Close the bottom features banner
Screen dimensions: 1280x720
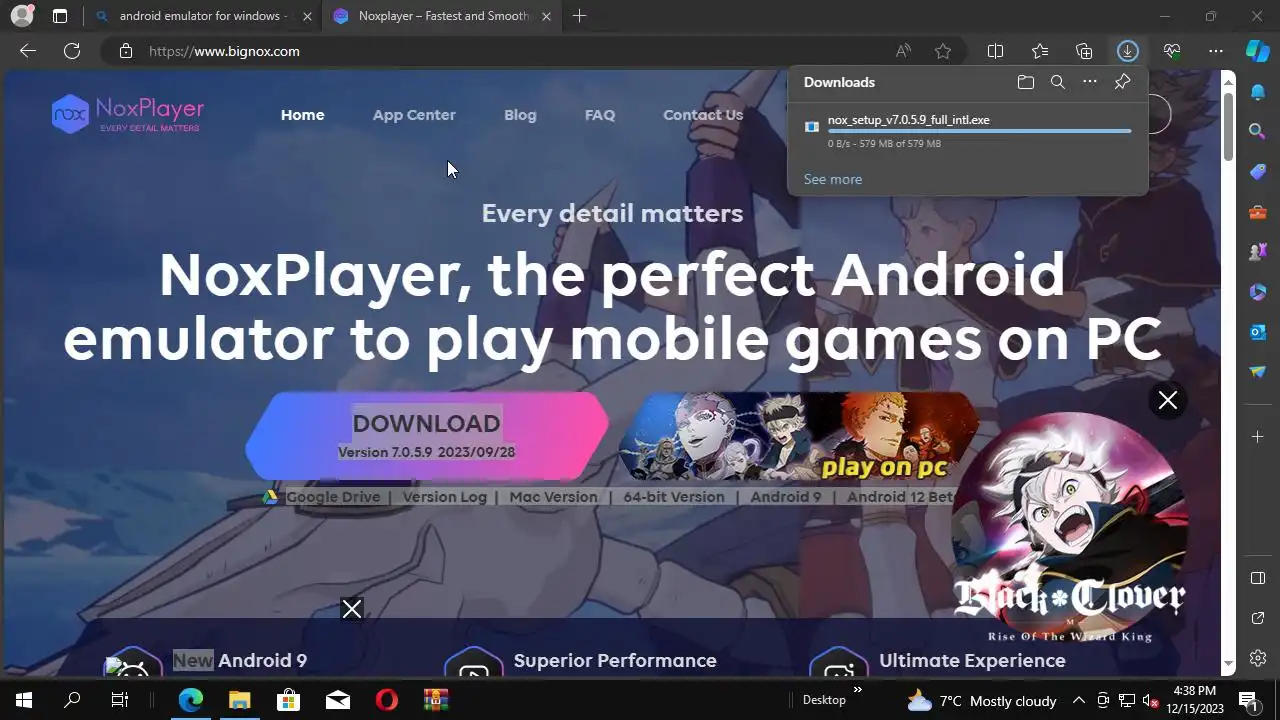coord(352,609)
